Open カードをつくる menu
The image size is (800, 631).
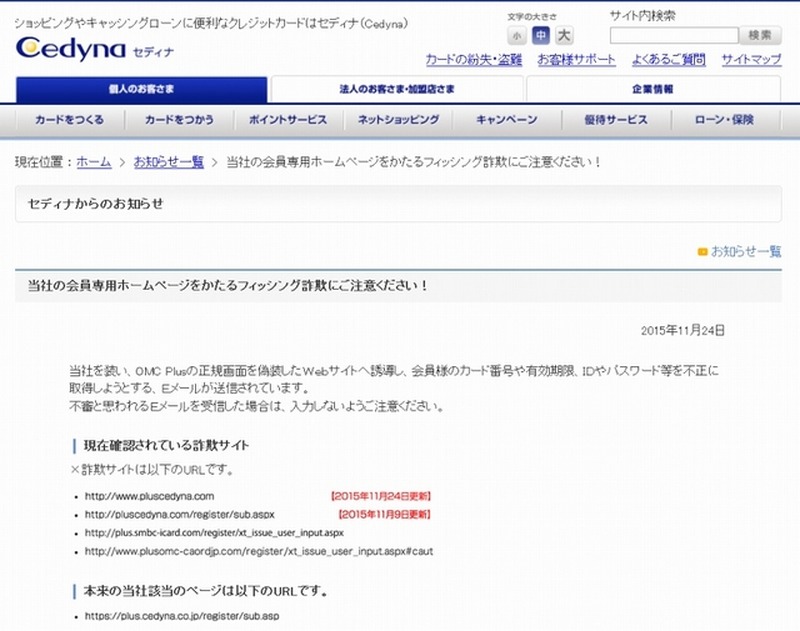pyautogui.click(x=69, y=120)
